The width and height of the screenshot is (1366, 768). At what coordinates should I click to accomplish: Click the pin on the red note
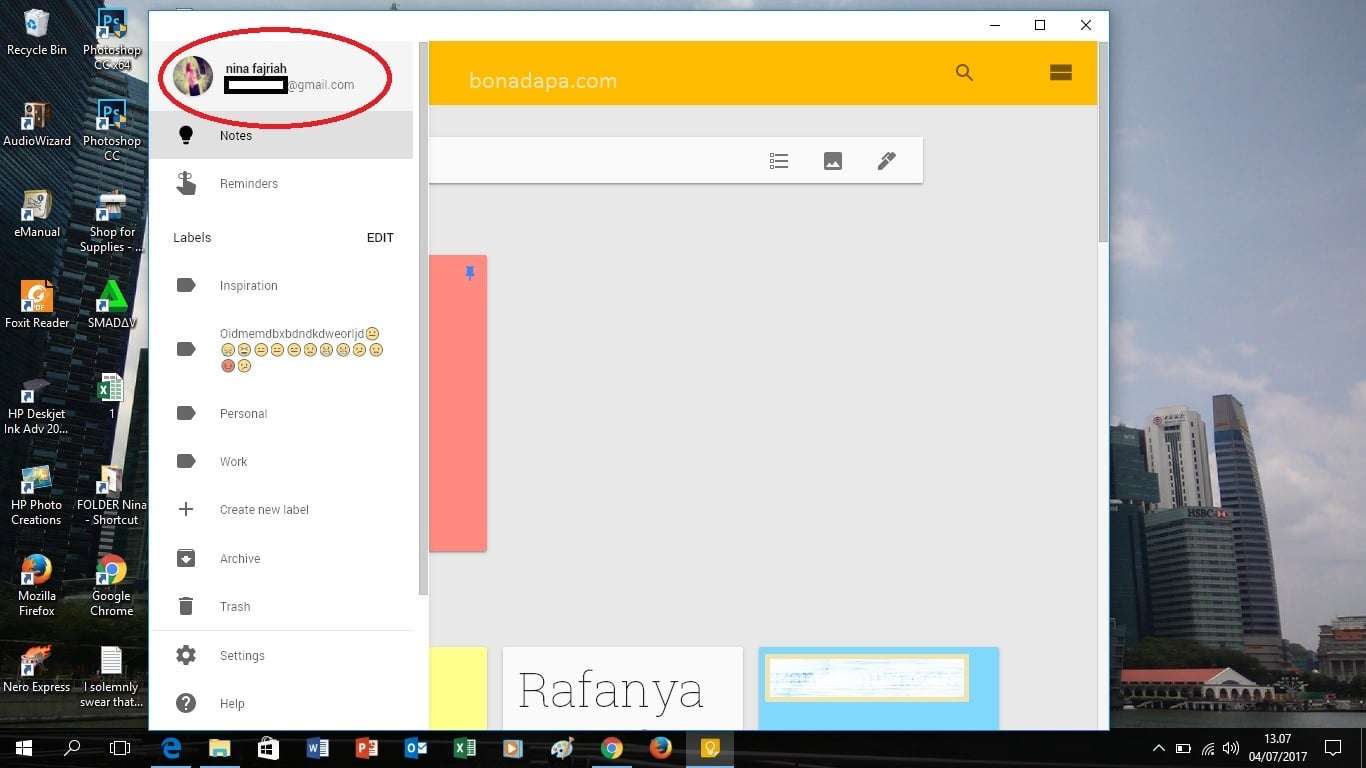coord(471,272)
